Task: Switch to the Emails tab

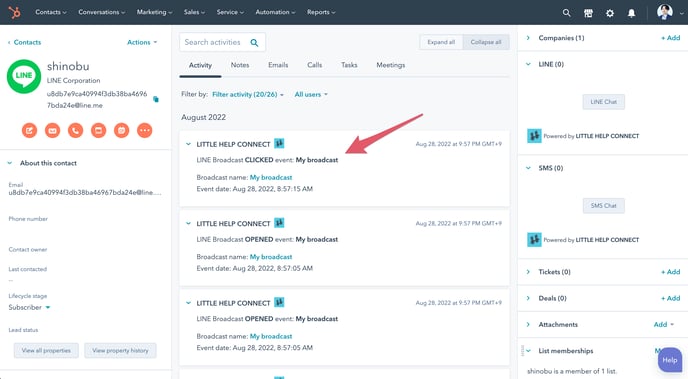Action: 278,65
